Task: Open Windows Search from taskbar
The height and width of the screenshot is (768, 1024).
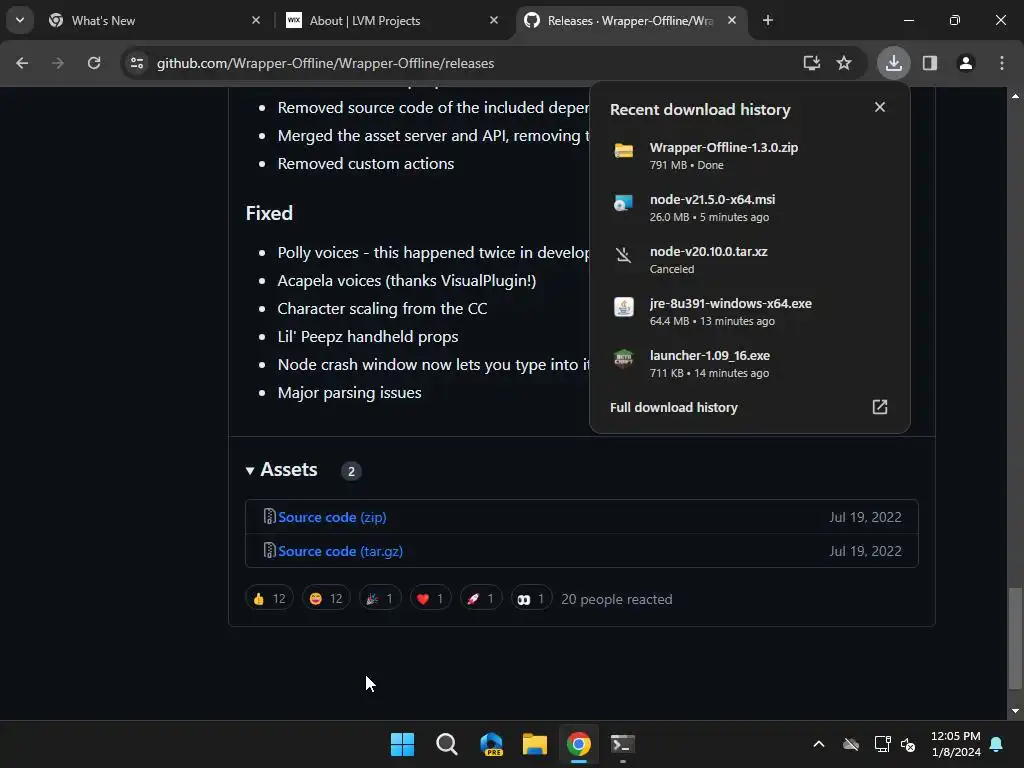Action: pyautogui.click(x=447, y=744)
